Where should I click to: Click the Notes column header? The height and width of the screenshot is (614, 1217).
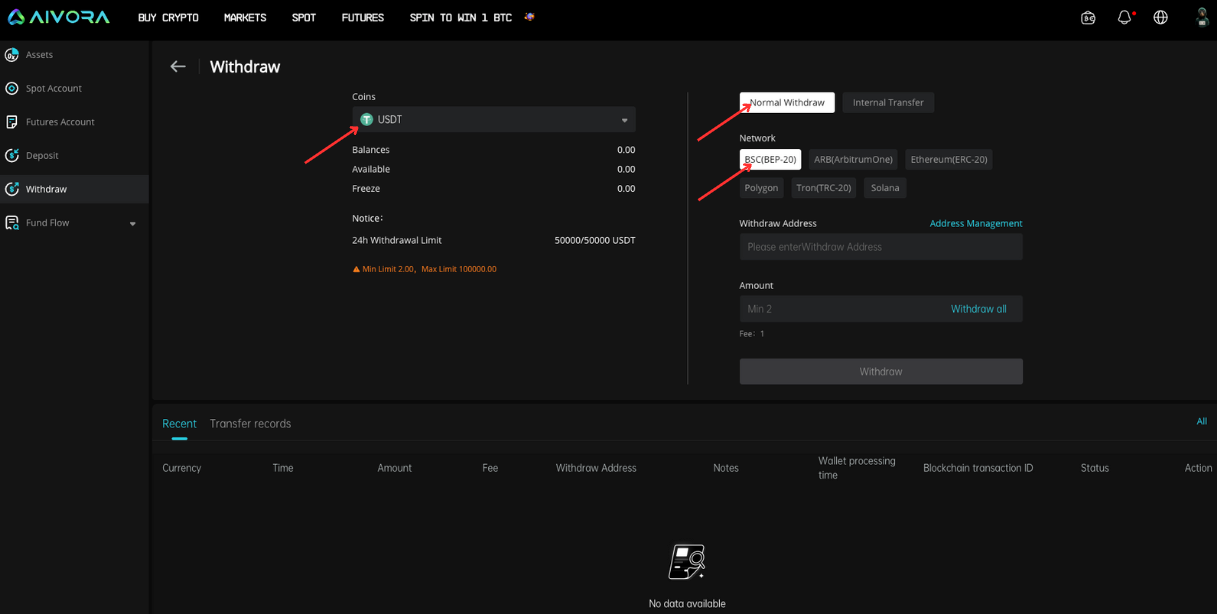point(726,468)
